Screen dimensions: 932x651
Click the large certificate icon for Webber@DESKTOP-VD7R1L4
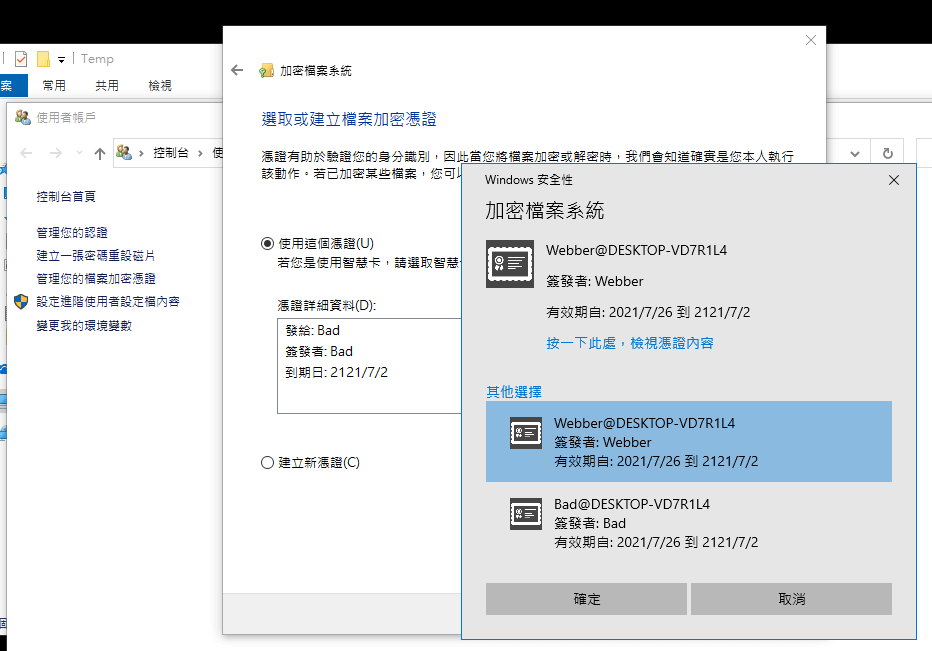pos(509,264)
